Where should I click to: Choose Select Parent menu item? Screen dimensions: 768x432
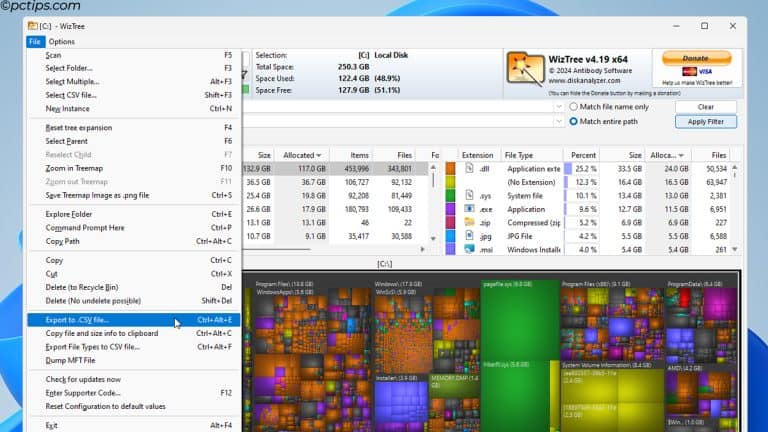pyautogui.click(x=134, y=141)
